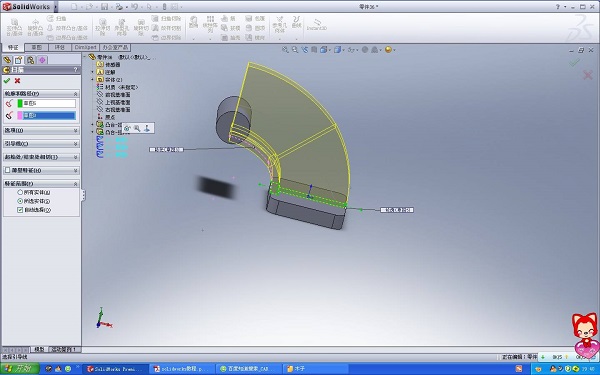Select the Linear Pattern tool (线性阵列)
This screenshot has width=600, height=375.
[210, 25]
